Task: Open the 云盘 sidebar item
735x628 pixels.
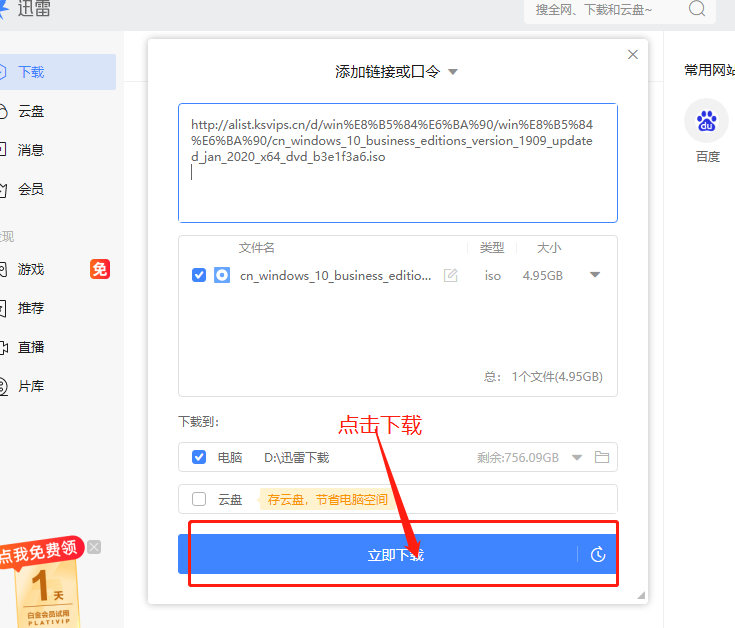Action: coord(31,111)
